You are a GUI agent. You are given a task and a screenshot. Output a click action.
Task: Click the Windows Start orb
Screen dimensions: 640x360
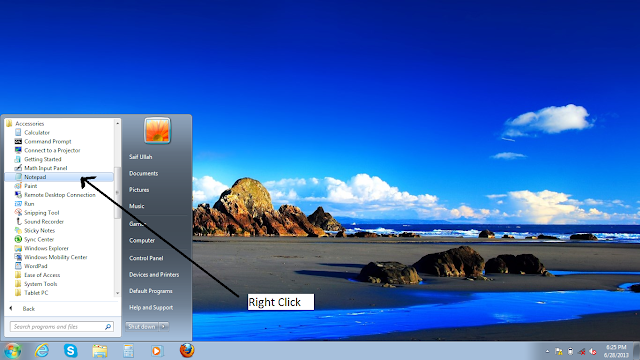tap(13, 351)
